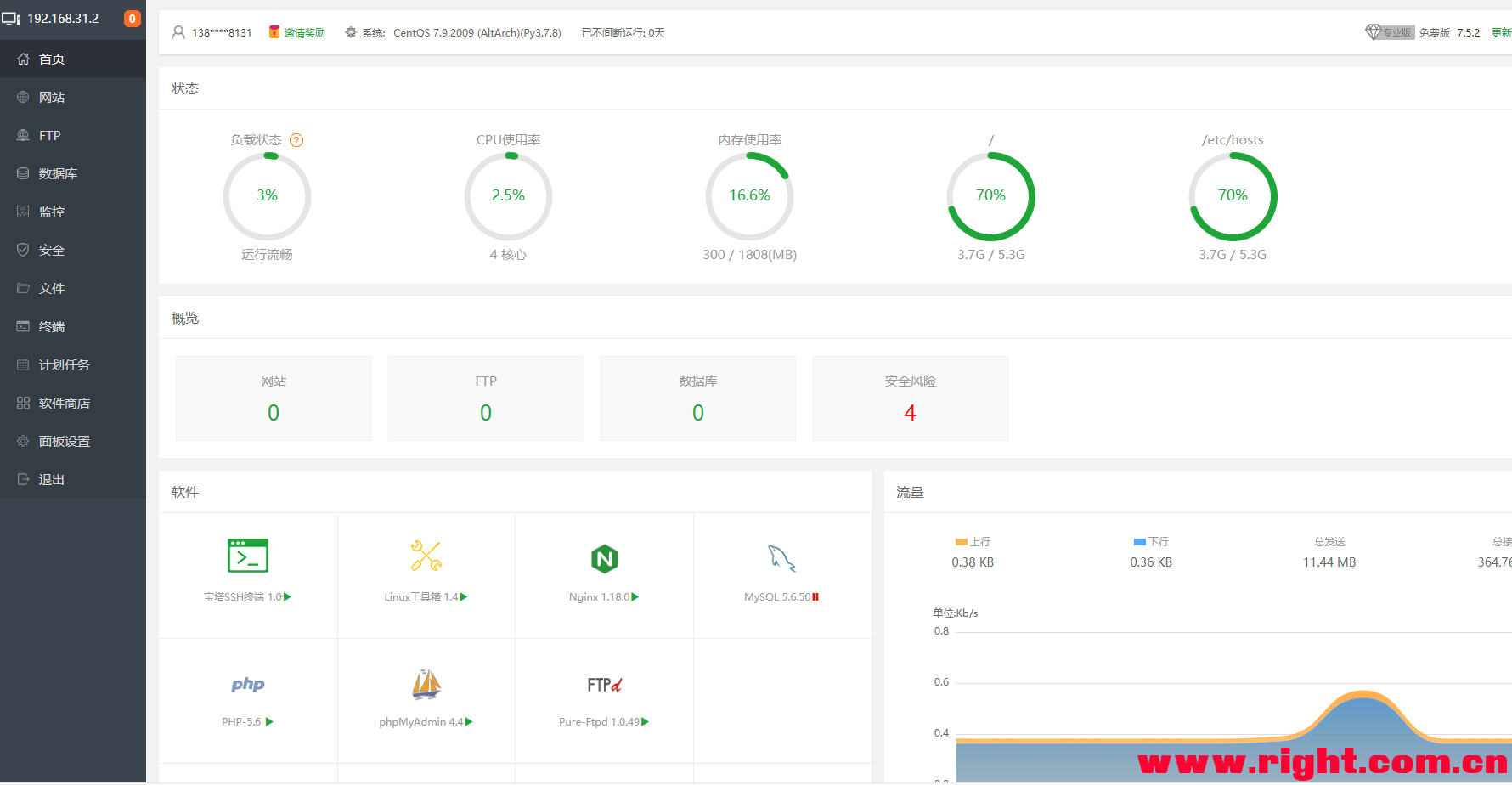Click the diamond 专业版 badge
This screenshot has width=1512, height=785.
coord(1390,32)
